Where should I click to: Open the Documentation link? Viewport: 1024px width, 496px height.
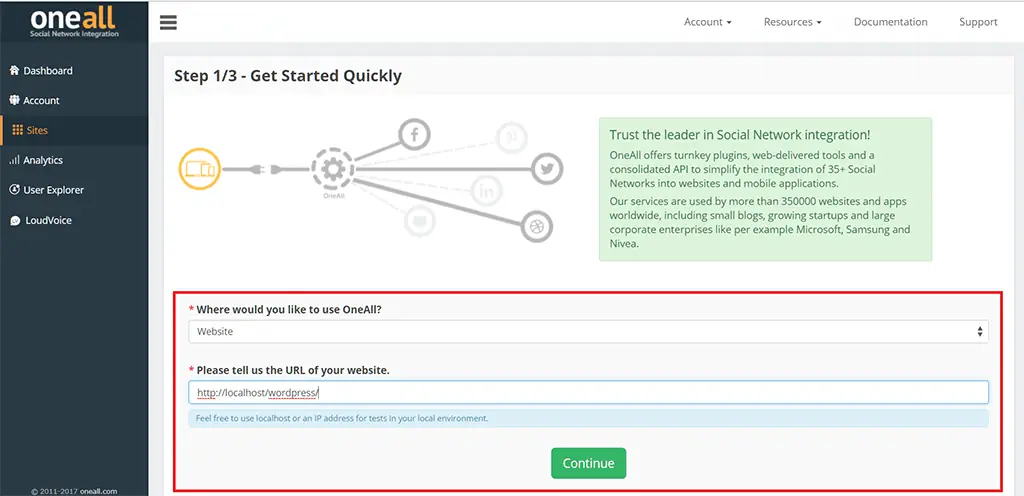point(890,22)
